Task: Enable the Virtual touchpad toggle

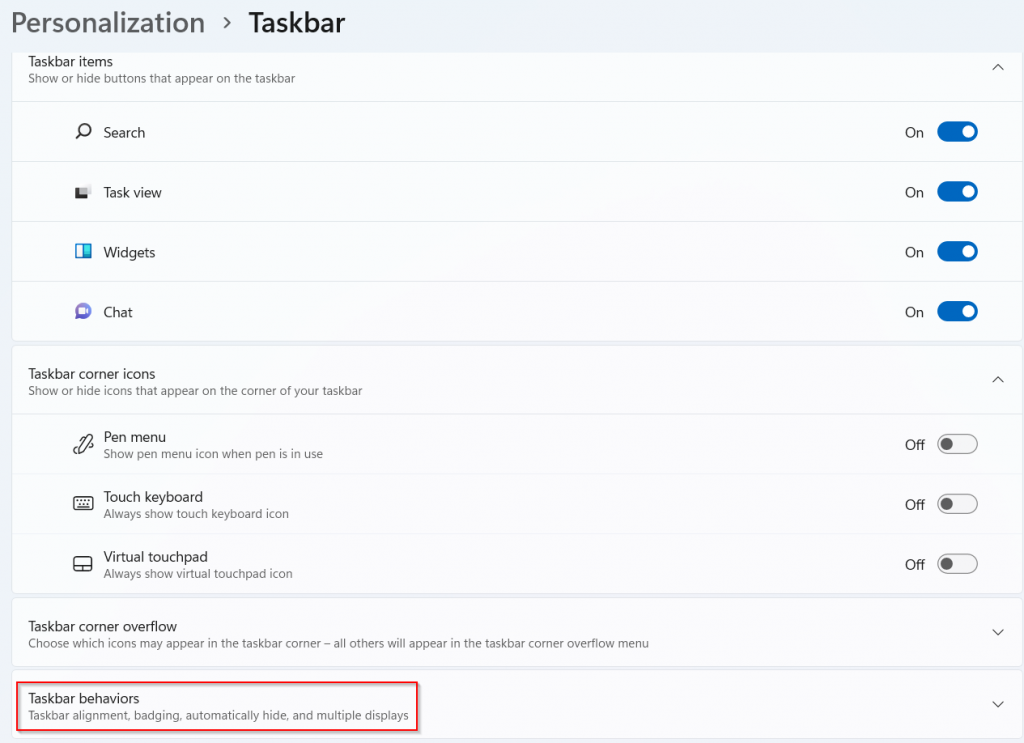Action: [x=957, y=564]
